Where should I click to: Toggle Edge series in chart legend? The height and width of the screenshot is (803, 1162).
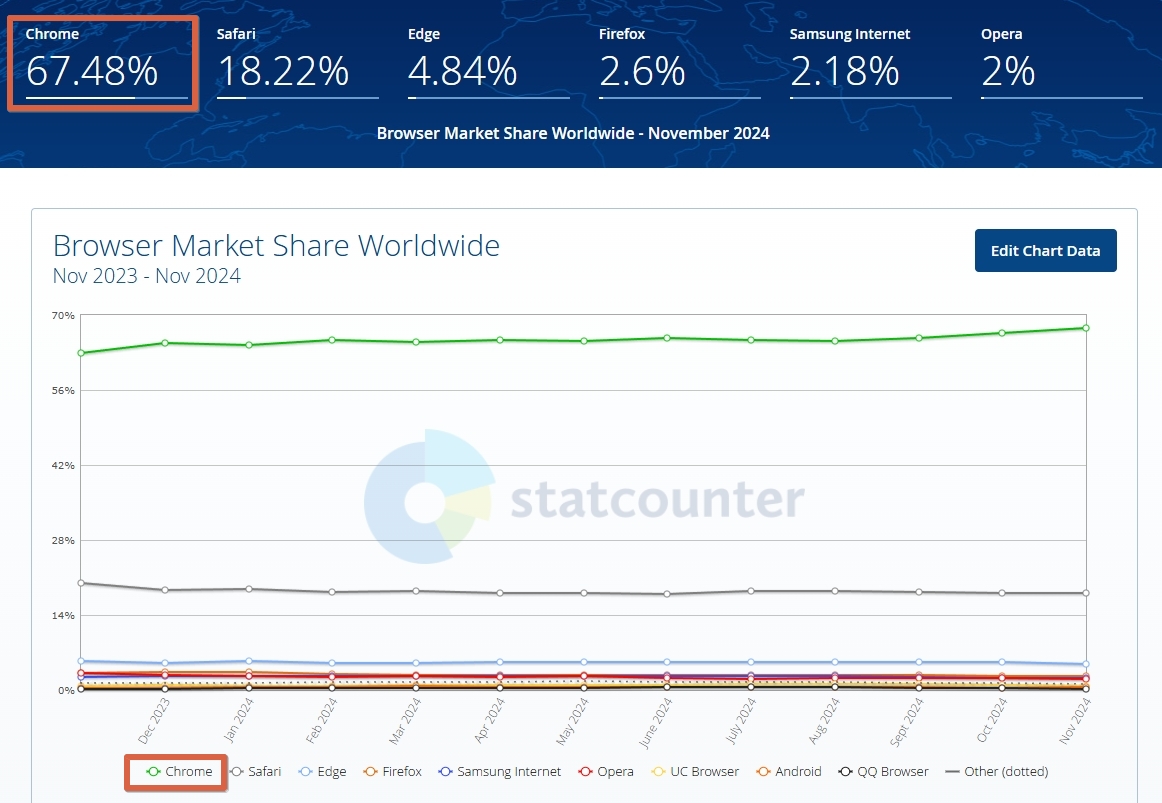[322, 771]
